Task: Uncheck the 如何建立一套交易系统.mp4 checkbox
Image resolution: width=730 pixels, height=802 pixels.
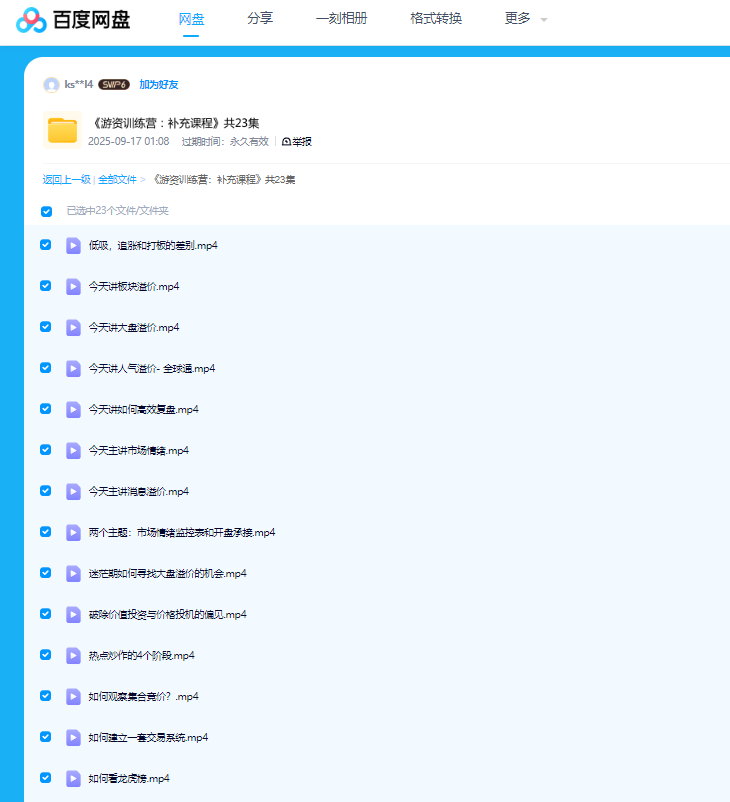Action: (46, 737)
